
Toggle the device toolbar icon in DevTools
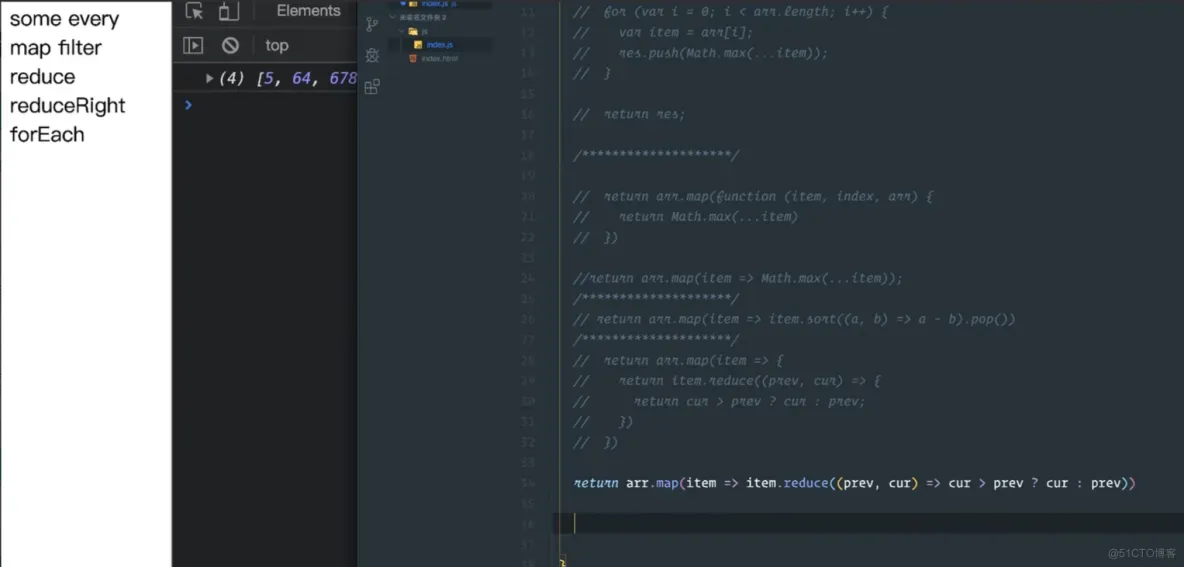coord(228,11)
